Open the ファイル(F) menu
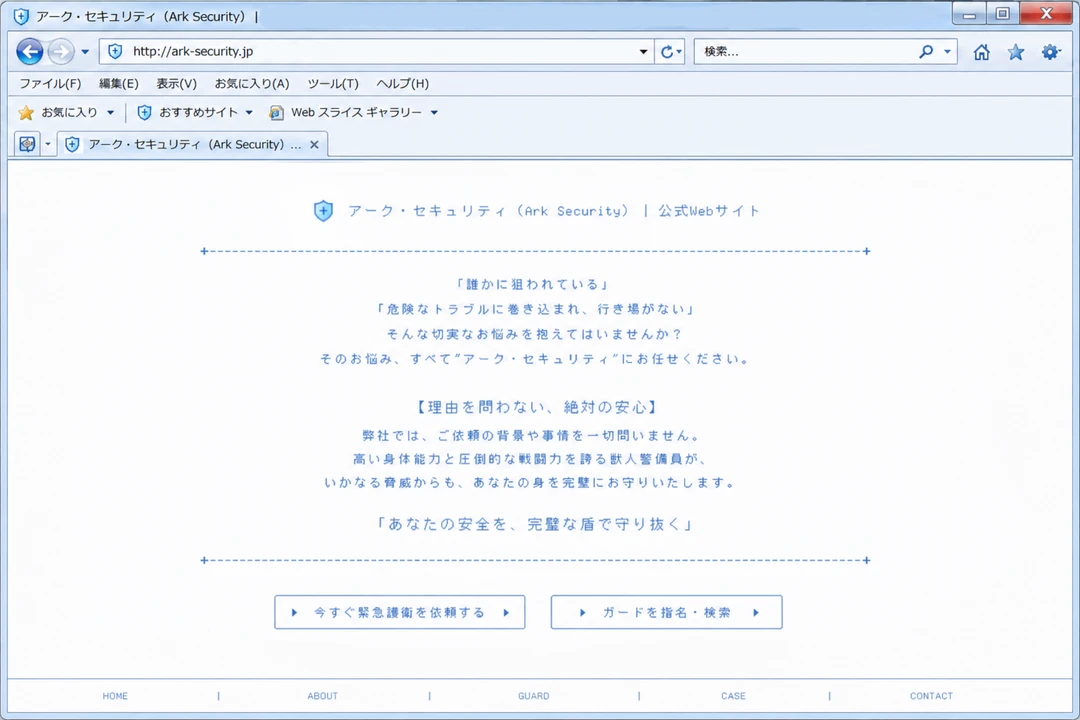This screenshot has height=720, width=1080. point(50,83)
